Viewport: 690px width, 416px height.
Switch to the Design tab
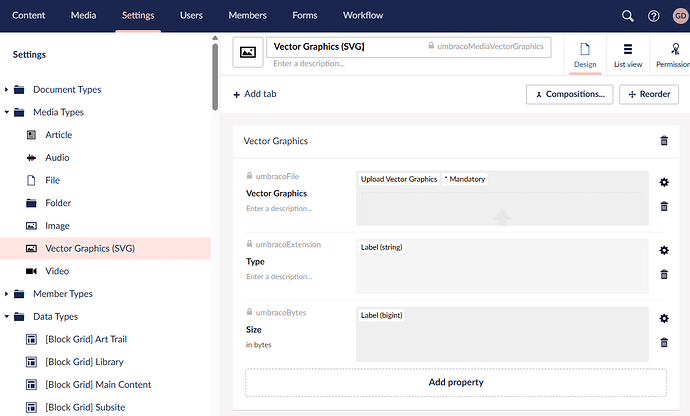click(585, 55)
